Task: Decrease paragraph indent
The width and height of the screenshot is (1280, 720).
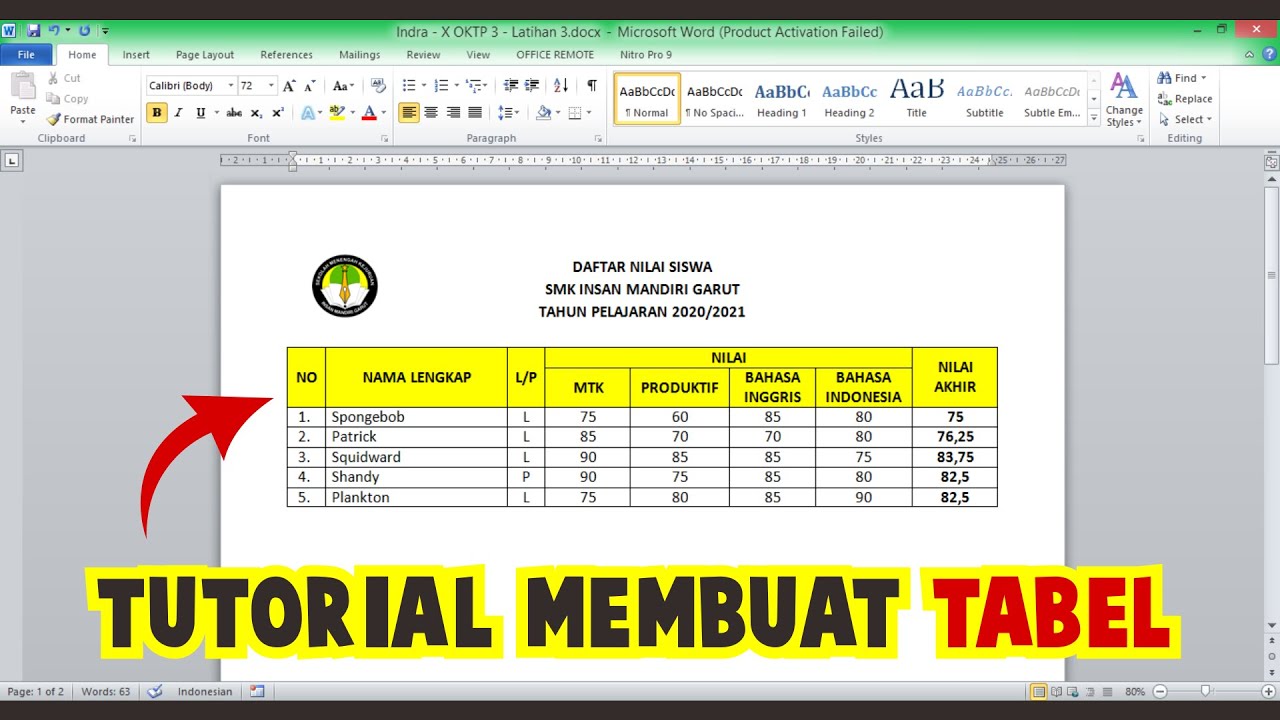Action: coord(511,86)
